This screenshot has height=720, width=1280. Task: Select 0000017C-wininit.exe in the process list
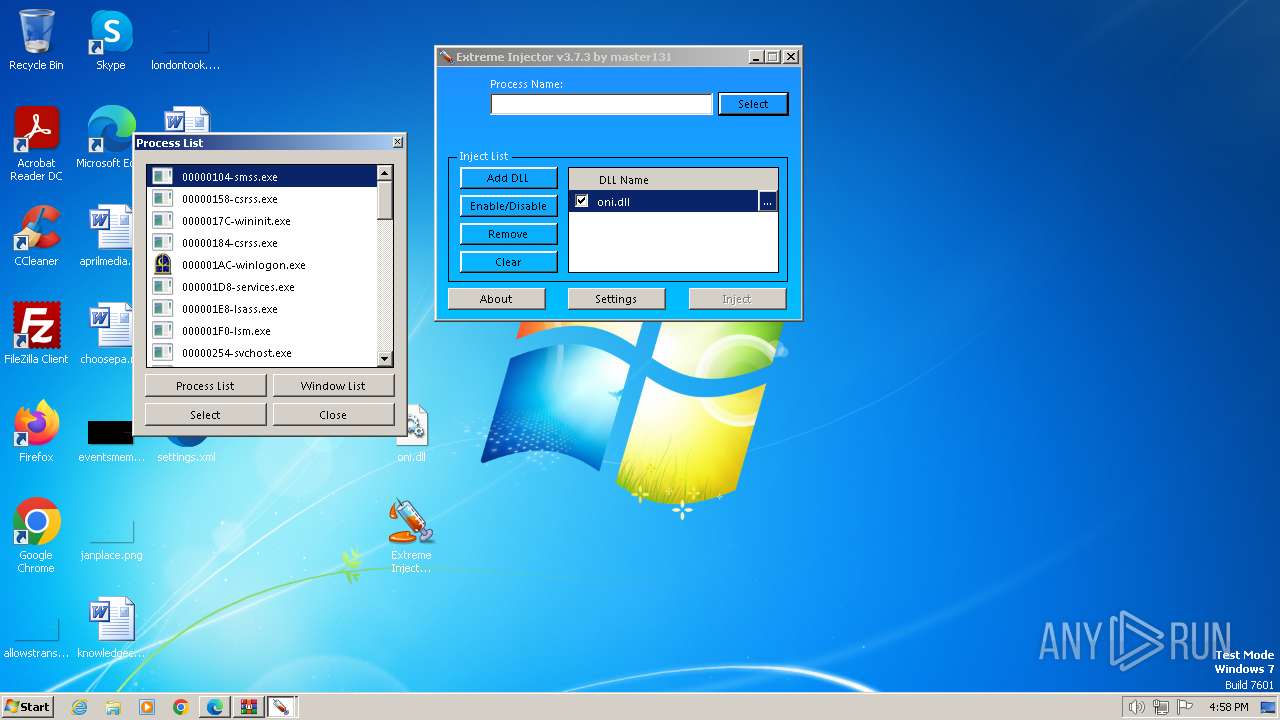(262, 221)
